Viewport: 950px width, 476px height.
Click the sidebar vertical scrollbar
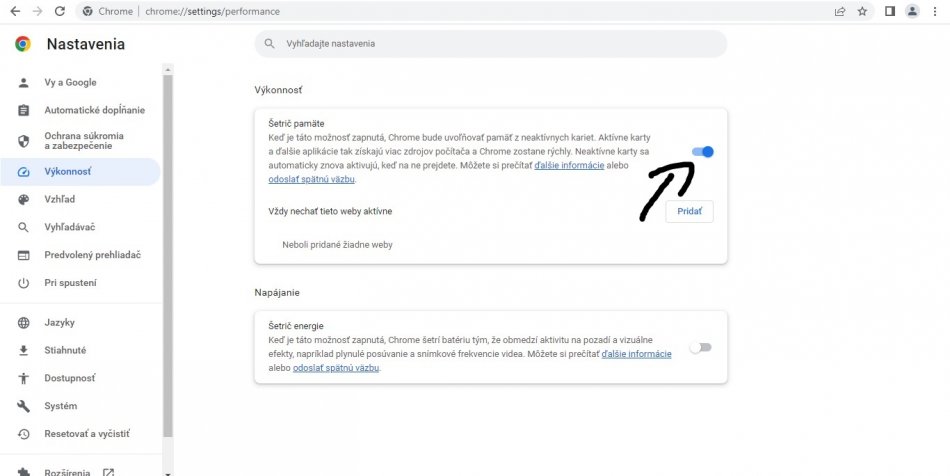[x=168, y=250]
